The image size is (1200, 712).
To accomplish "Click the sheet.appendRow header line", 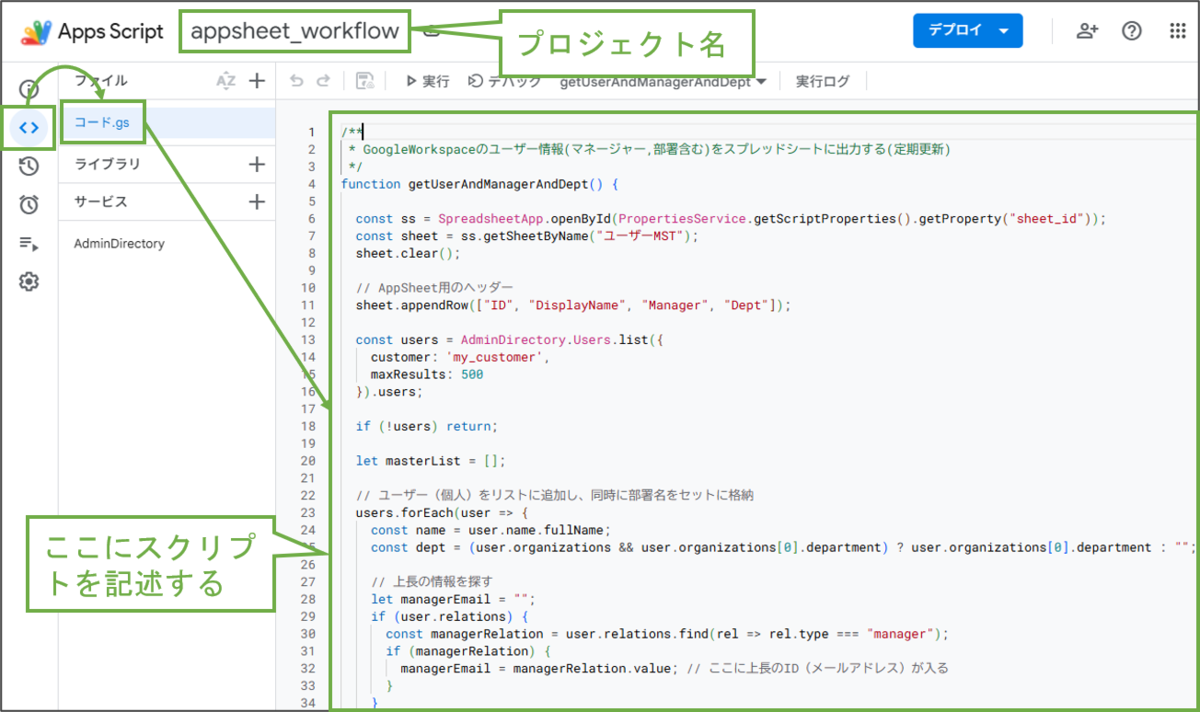I will (573, 305).
